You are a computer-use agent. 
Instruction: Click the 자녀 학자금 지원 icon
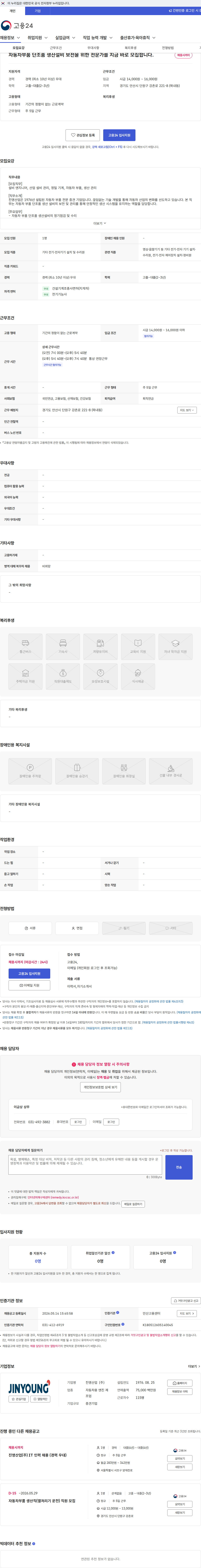pos(175,646)
